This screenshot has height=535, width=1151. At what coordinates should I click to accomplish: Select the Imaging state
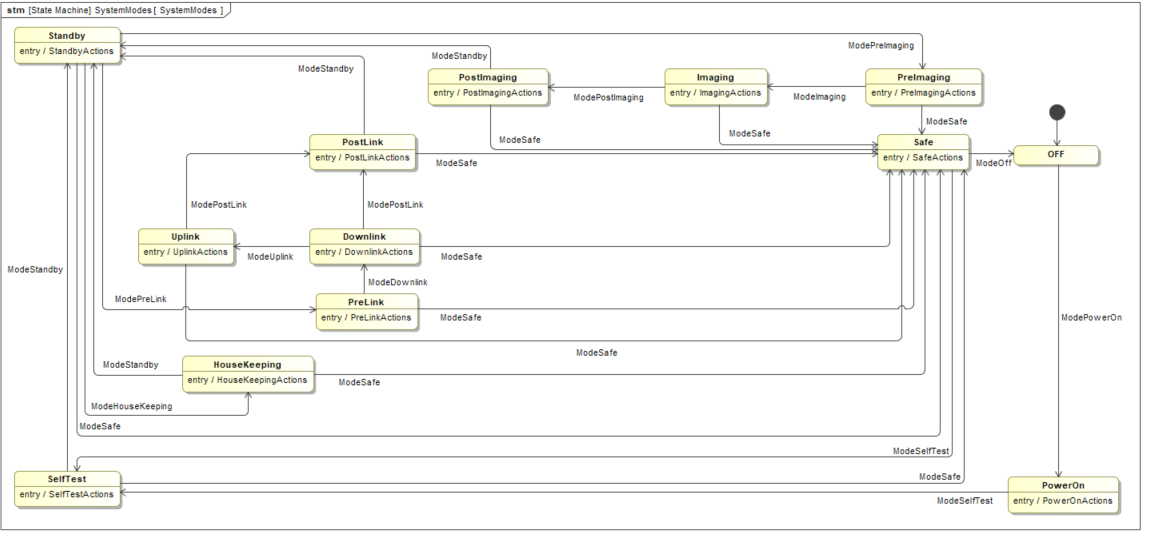[716, 87]
